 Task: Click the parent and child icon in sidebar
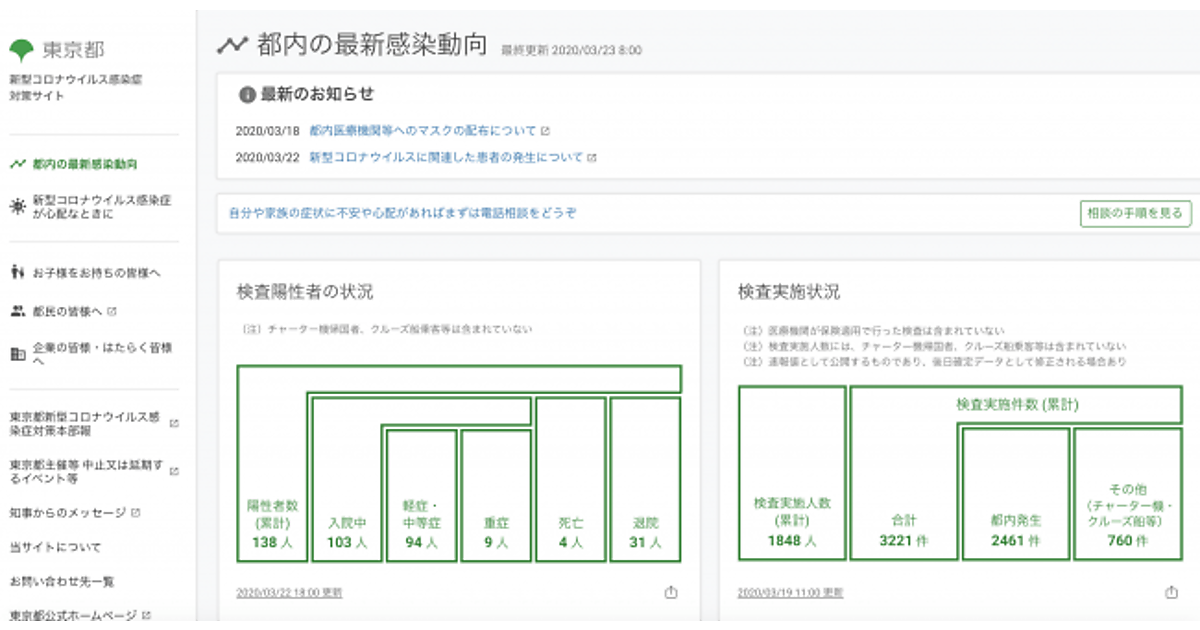tap(17, 271)
